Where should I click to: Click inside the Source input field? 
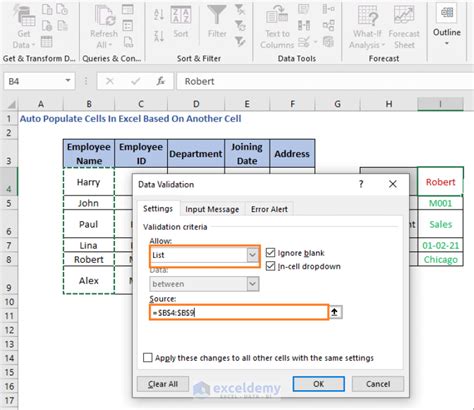[x=239, y=312]
